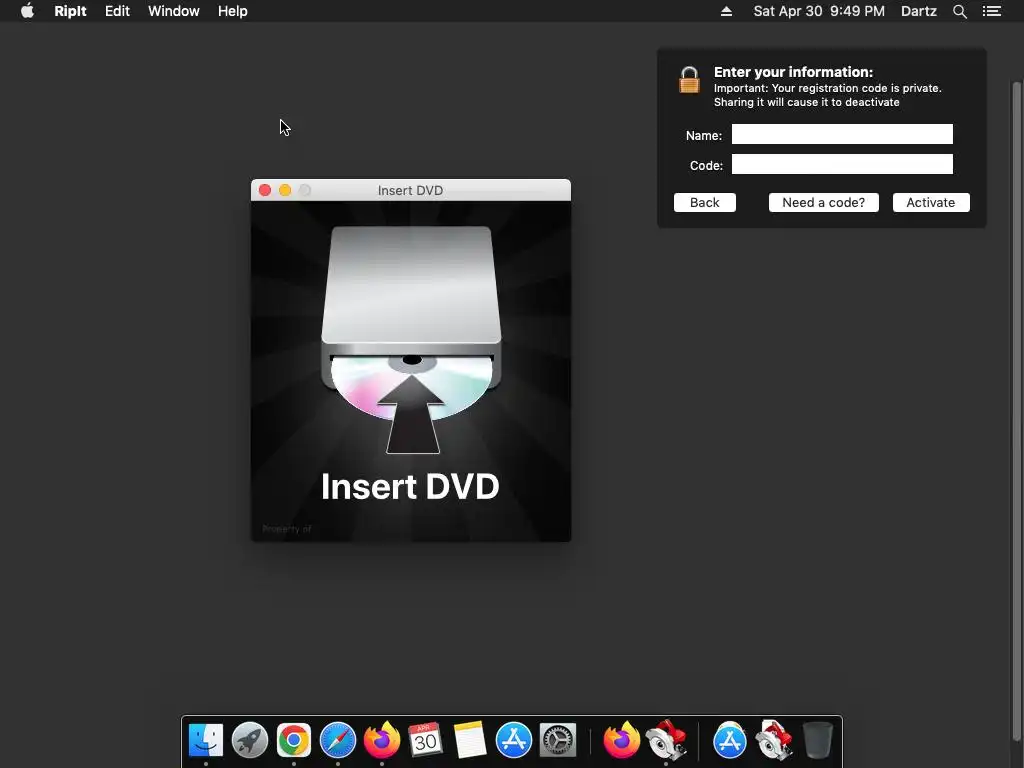Focus the Name input field
This screenshot has height=768, width=1024.
842,134
